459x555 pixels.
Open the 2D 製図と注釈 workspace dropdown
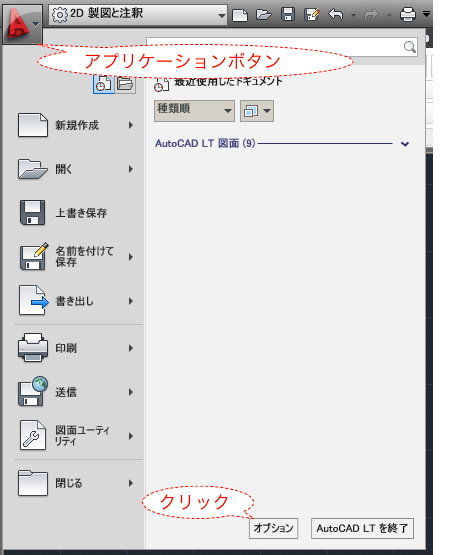[138, 15]
